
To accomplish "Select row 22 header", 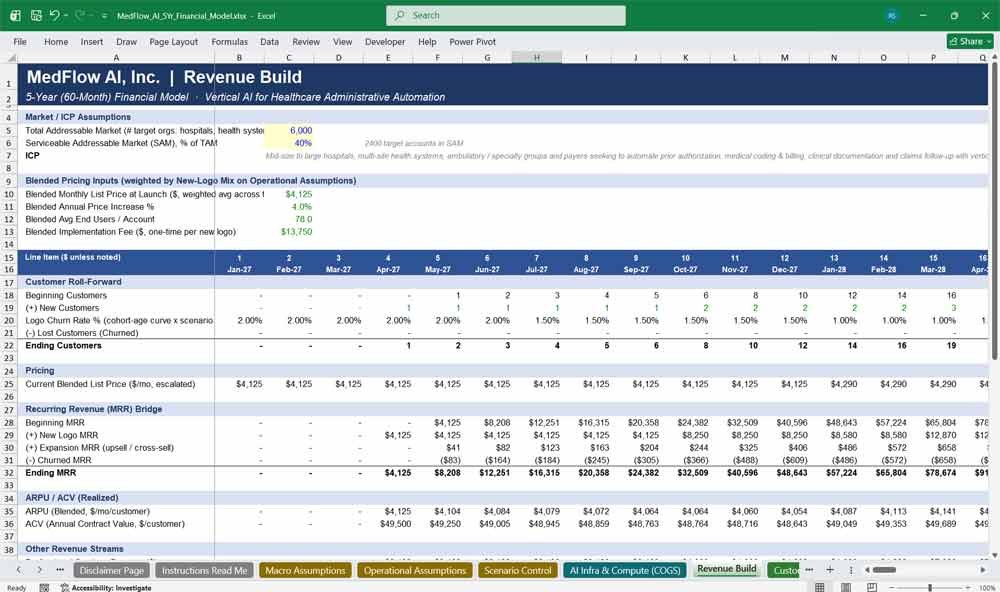I will pyautogui.click(x=9, y=346).
